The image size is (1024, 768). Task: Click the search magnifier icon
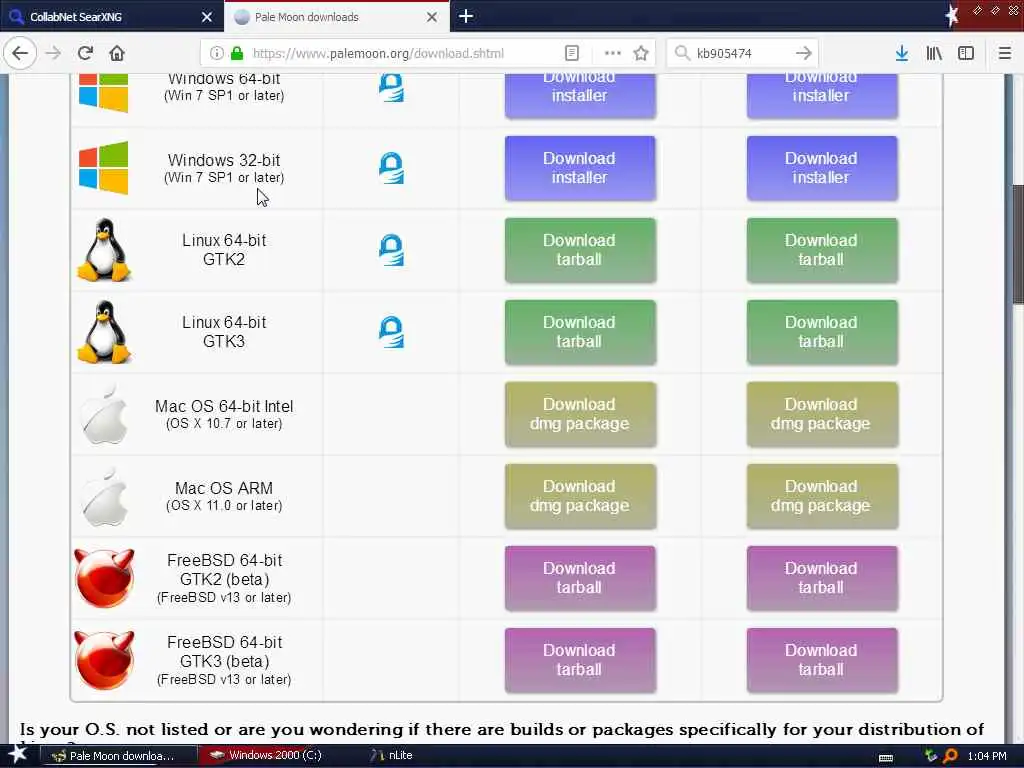point(682,53)
